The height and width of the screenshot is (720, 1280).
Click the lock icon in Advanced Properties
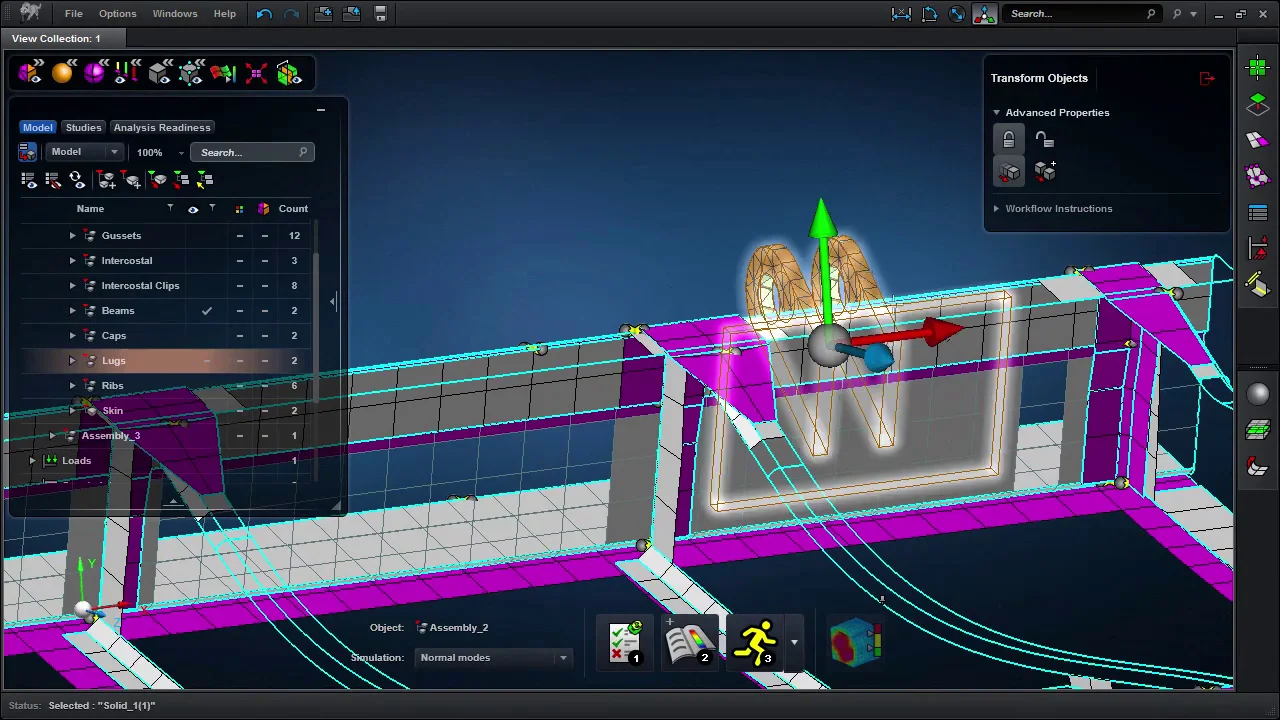[1009, 140]
